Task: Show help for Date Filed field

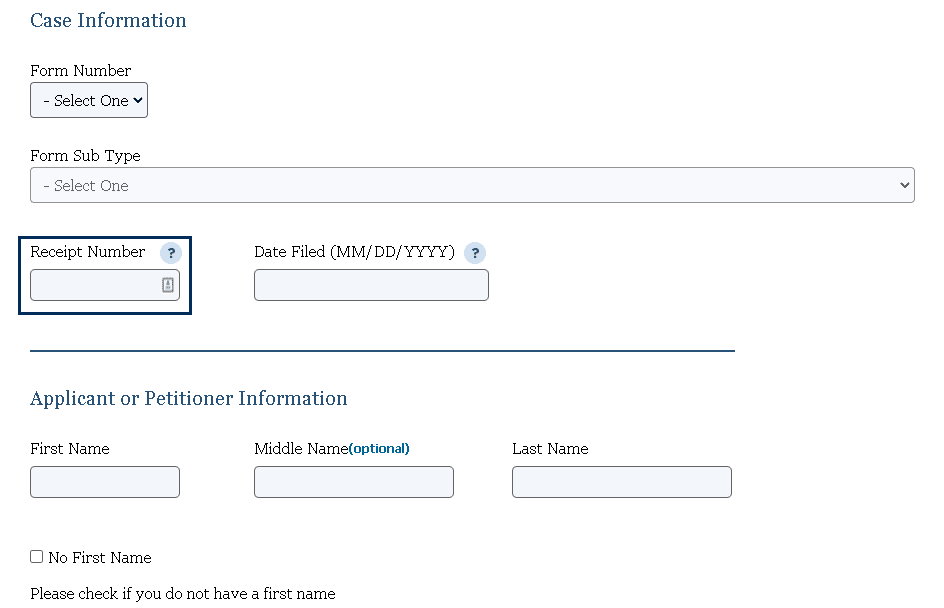Action: click(475, 253)
